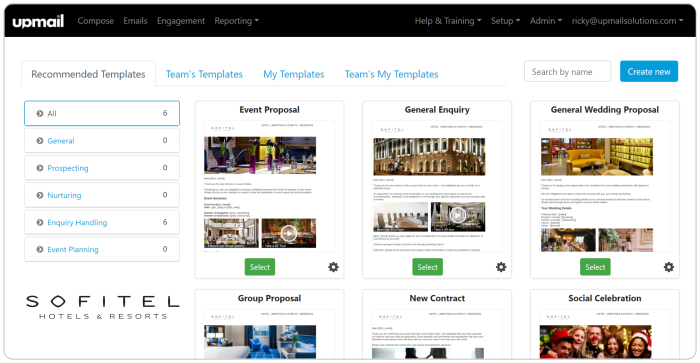Screen dimensions: 700x363
Task: Click Event Proposal hero image thumbnail
Action: pos(260,155)
